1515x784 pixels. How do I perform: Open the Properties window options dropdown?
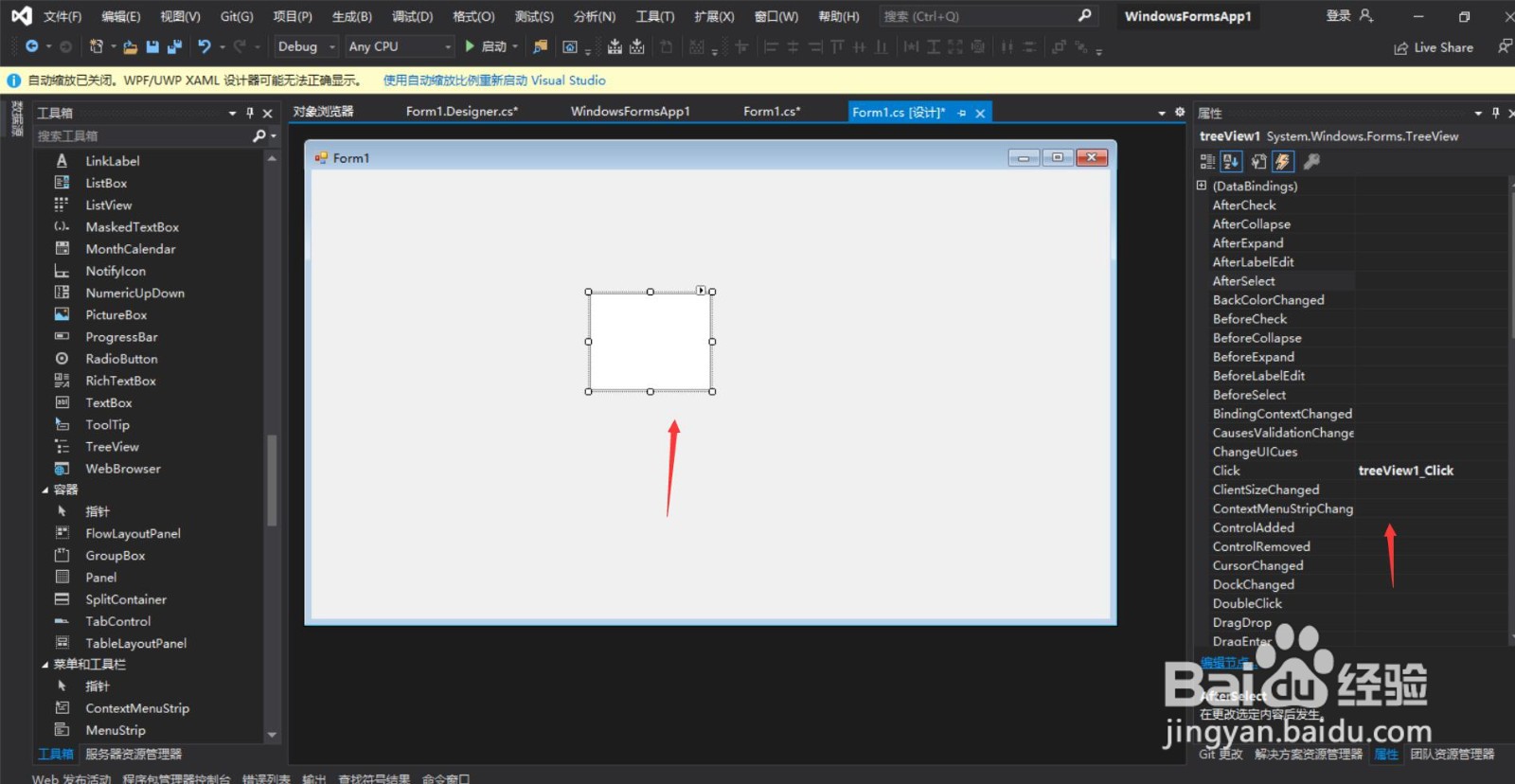tap(1478, 113)
